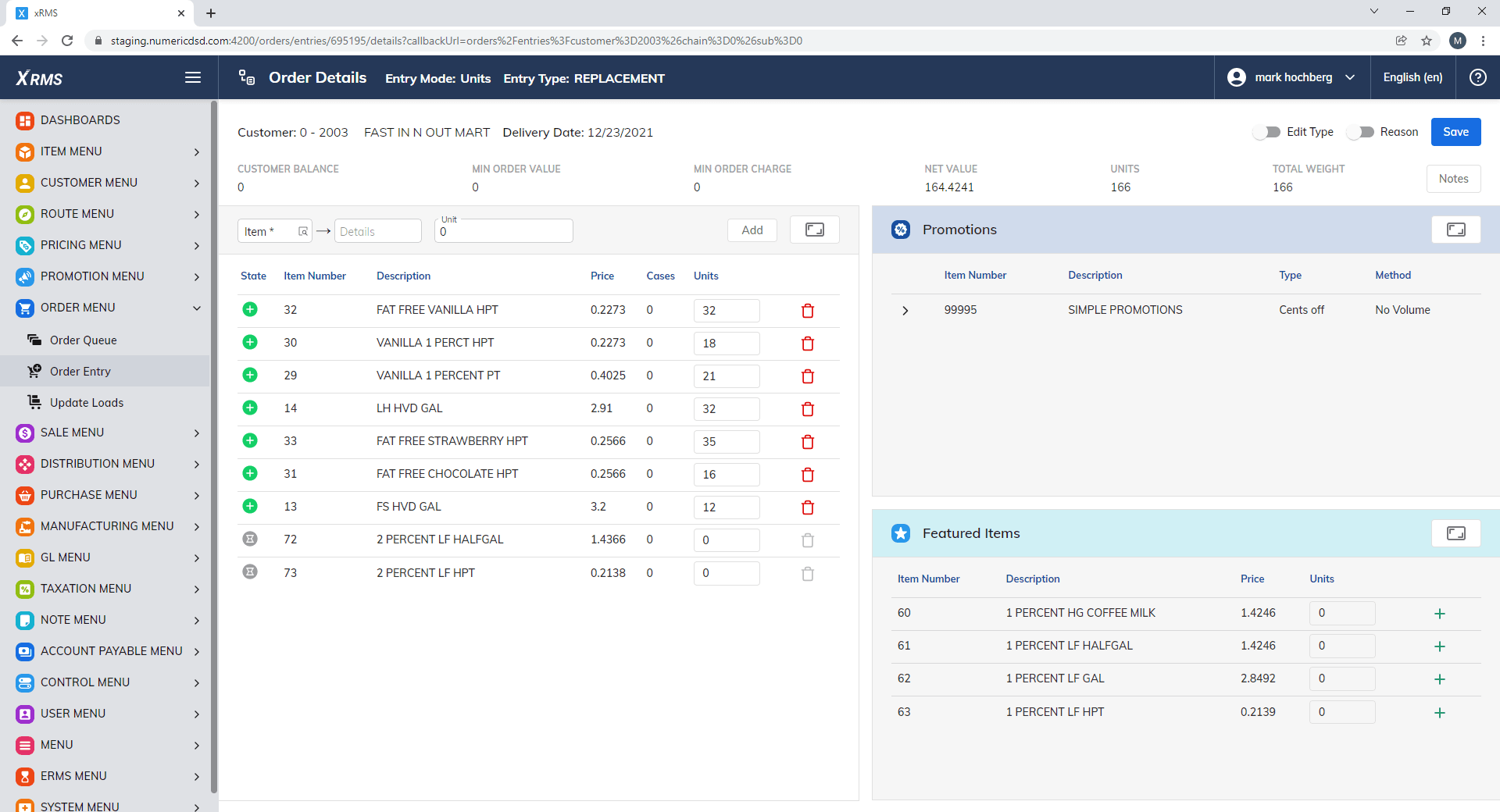The width and height of the screenshot is (1500, 812).
Task: Open the hamburger navigation menu
Action: click(x=192, y=77)
